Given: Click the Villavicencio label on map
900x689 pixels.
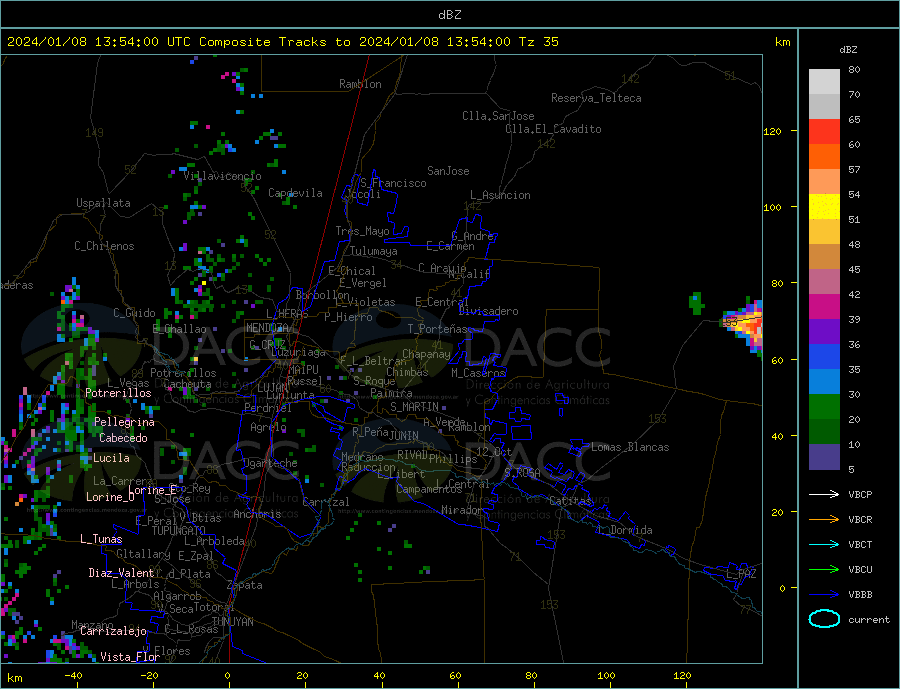Looking at the screenshot, I should tap(223, 176).
